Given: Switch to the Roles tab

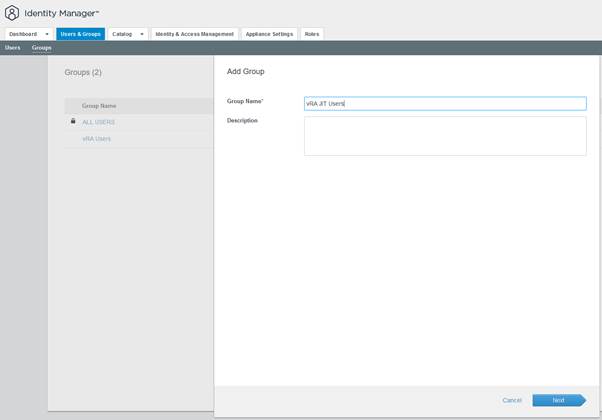Looking at the screenshot, I should [312, 34].
